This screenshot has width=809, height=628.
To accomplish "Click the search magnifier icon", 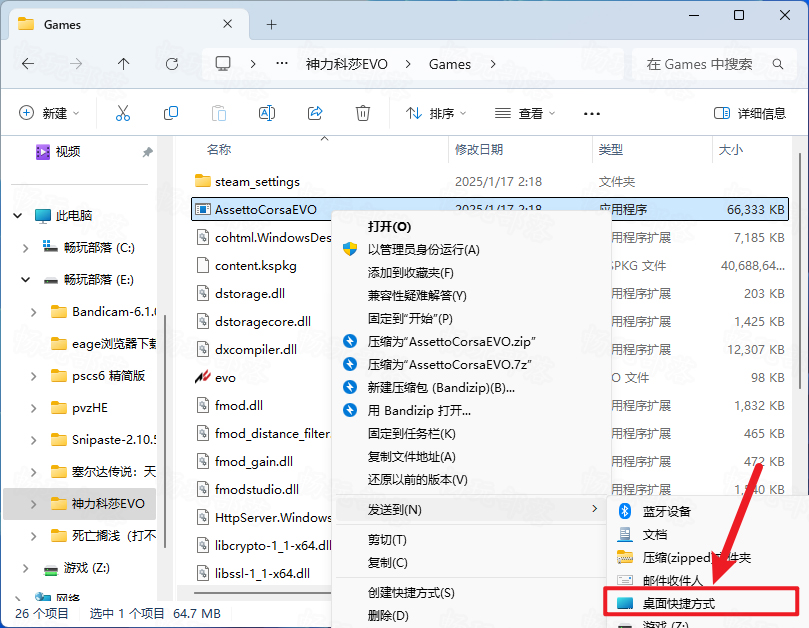I will [x=778, y=64].
